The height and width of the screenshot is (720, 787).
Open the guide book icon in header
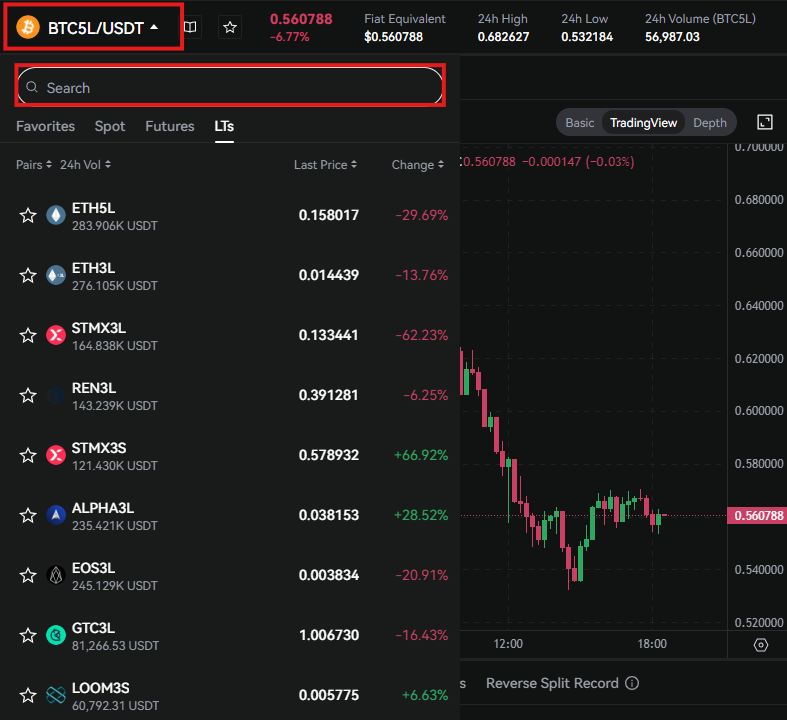pyautogui.click(x=190, y=27)
